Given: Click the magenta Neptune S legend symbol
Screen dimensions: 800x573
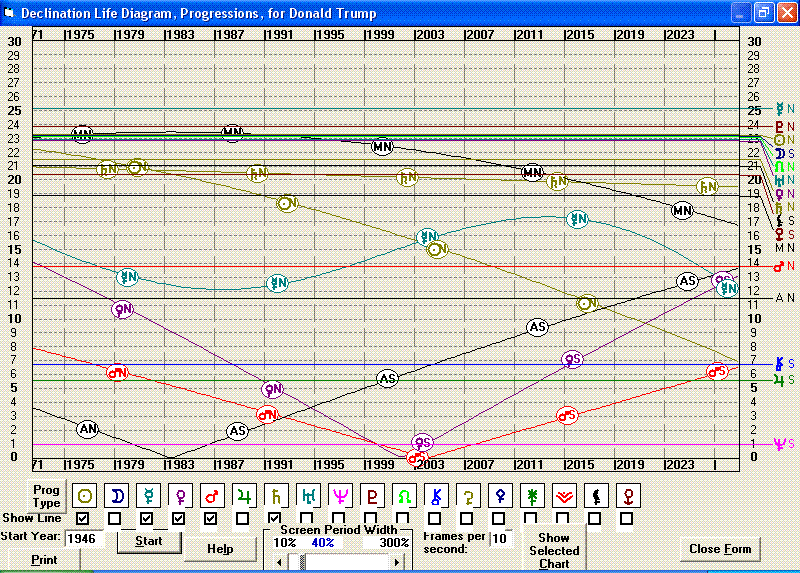Looking at the screenshot, I should pos(779,444).
